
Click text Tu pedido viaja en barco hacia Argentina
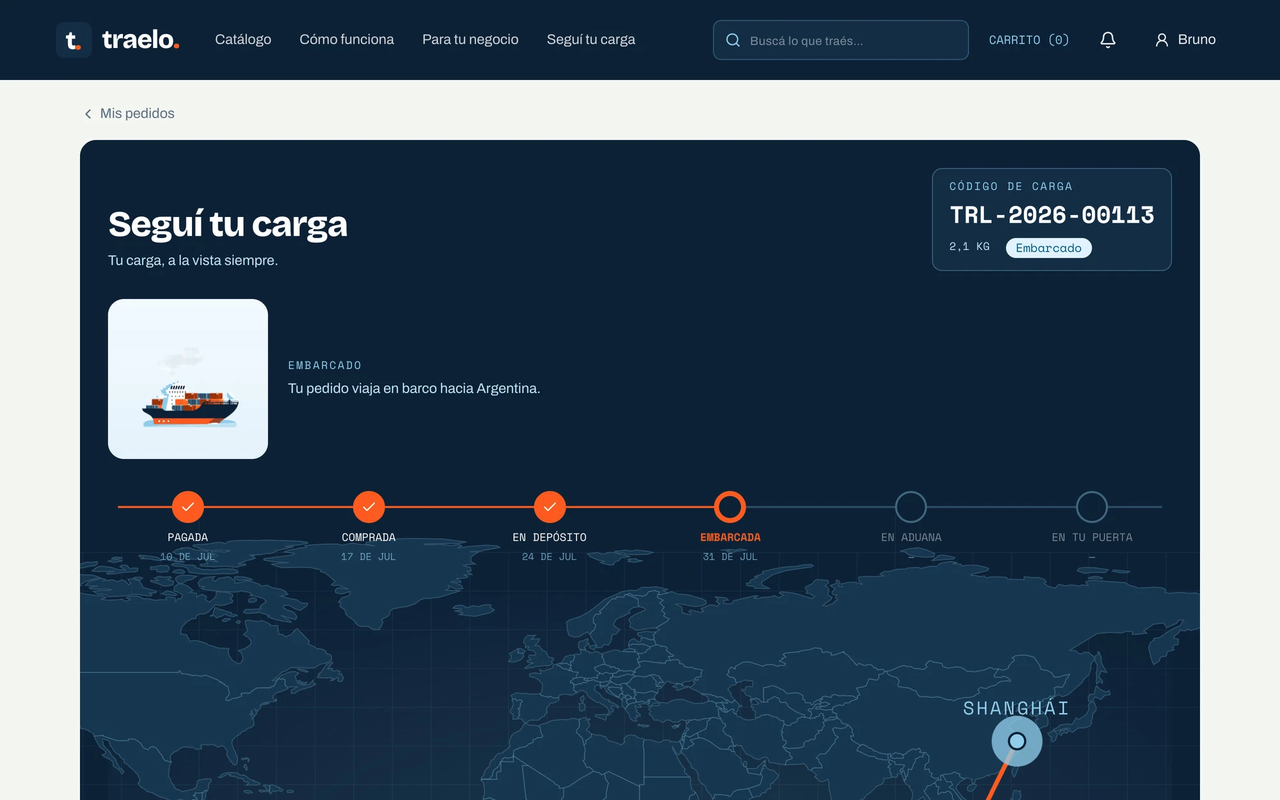[414, 388]
